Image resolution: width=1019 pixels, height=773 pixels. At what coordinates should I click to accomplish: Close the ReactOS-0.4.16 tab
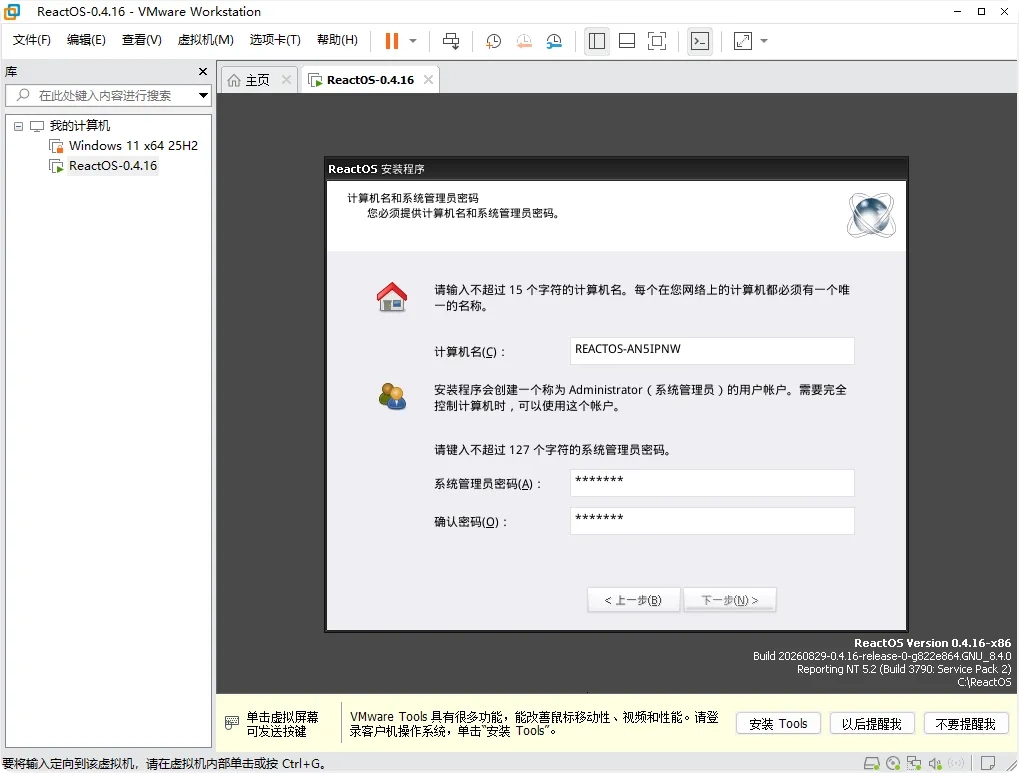click(428, 79)
